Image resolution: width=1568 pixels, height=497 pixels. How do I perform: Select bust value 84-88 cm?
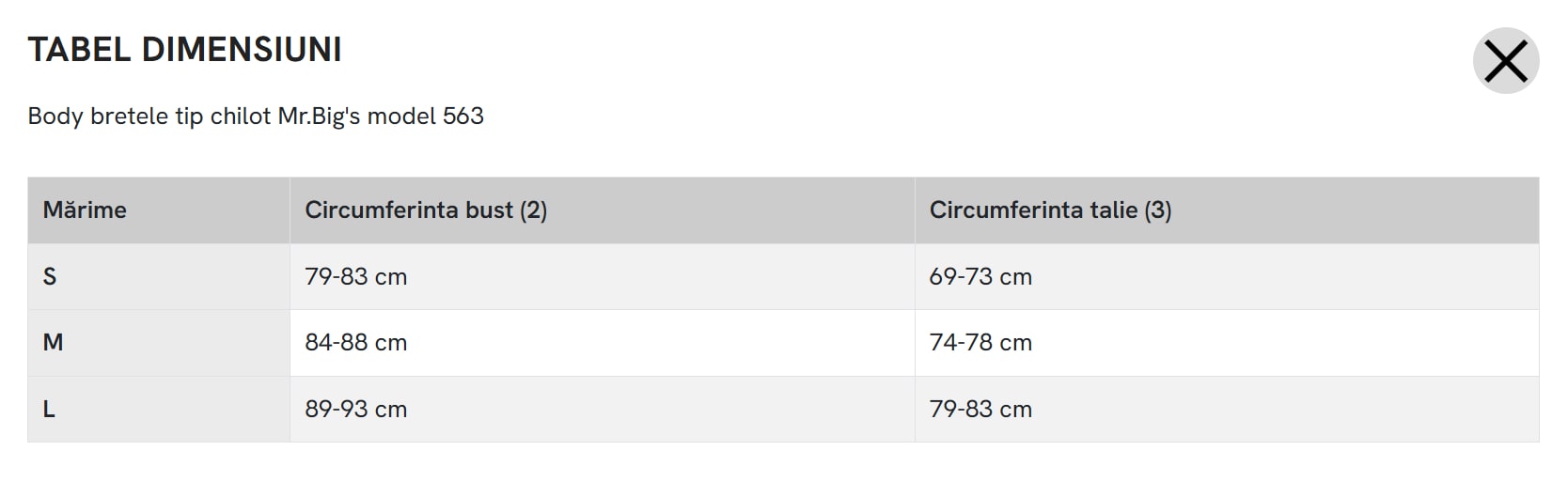click(x=355, y=343)
